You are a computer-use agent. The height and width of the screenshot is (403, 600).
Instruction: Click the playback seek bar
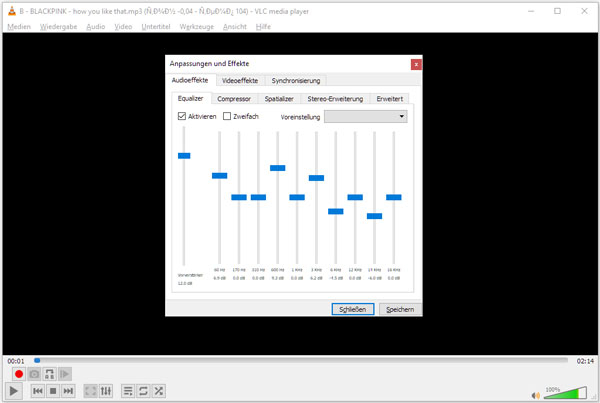(300, 360)
